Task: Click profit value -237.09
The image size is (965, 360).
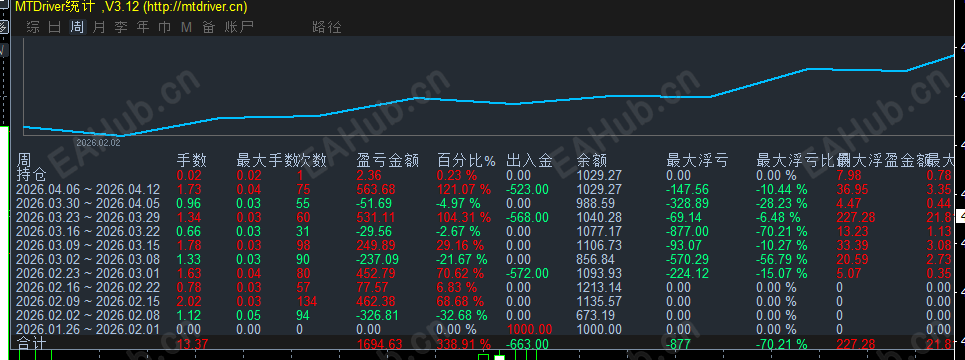Action: (378, 259)
